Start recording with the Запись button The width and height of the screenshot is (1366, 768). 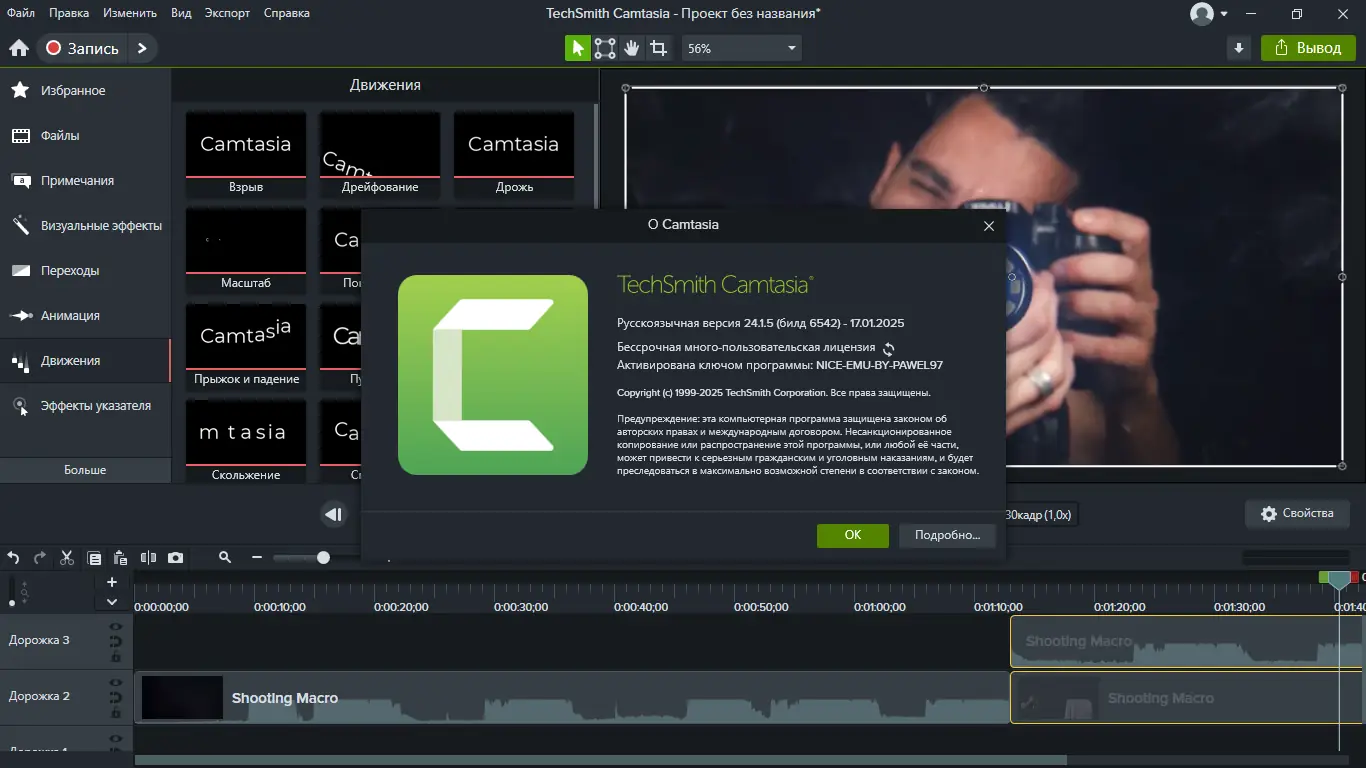point(83,48)
